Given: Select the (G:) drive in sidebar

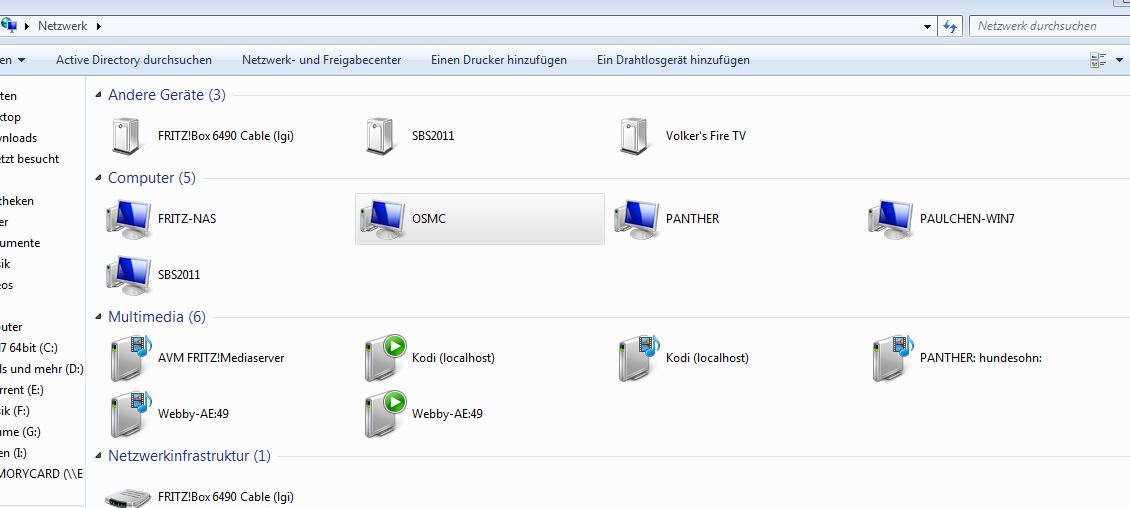Looking at the screenshot, I should (x=21, y=432).
